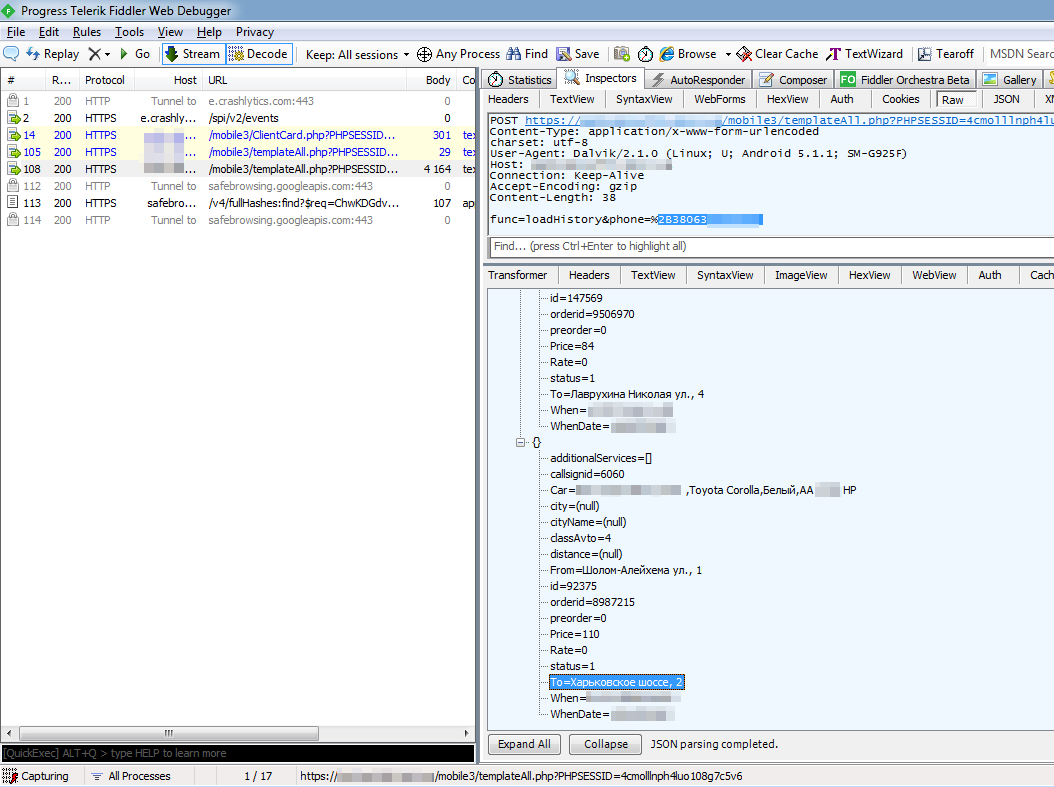Open the Gallery tab
Image resolution: width=1054 pixels, height=787 pixels.
(x=1010, y=79)
